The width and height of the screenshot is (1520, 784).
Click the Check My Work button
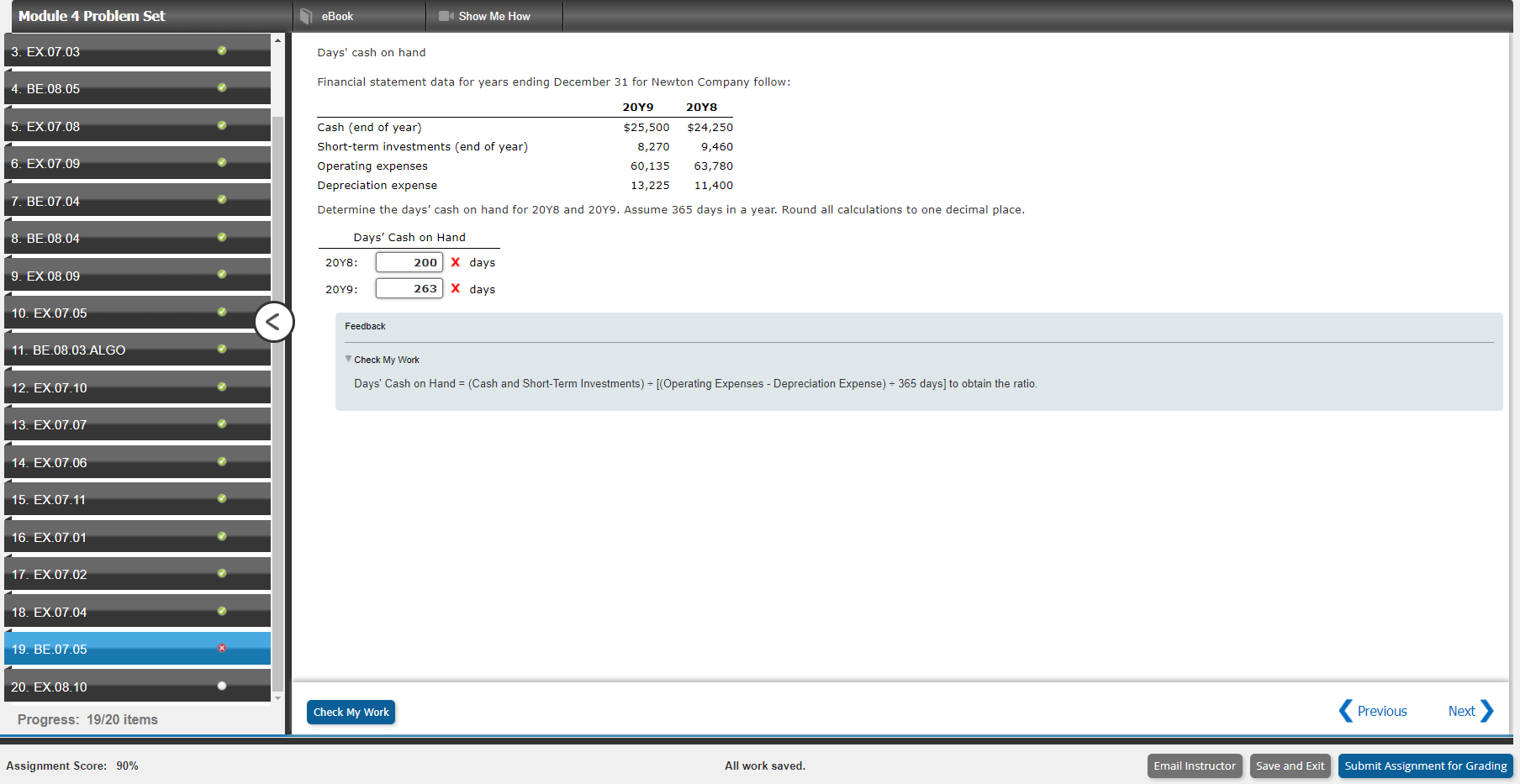coord(351,712)
